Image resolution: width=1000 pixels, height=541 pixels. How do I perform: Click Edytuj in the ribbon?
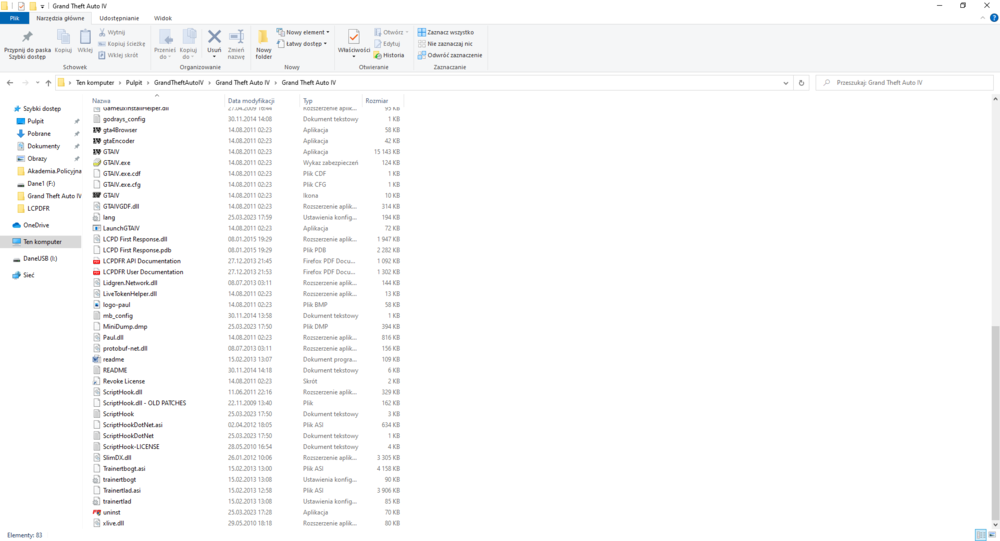[387, 43]
